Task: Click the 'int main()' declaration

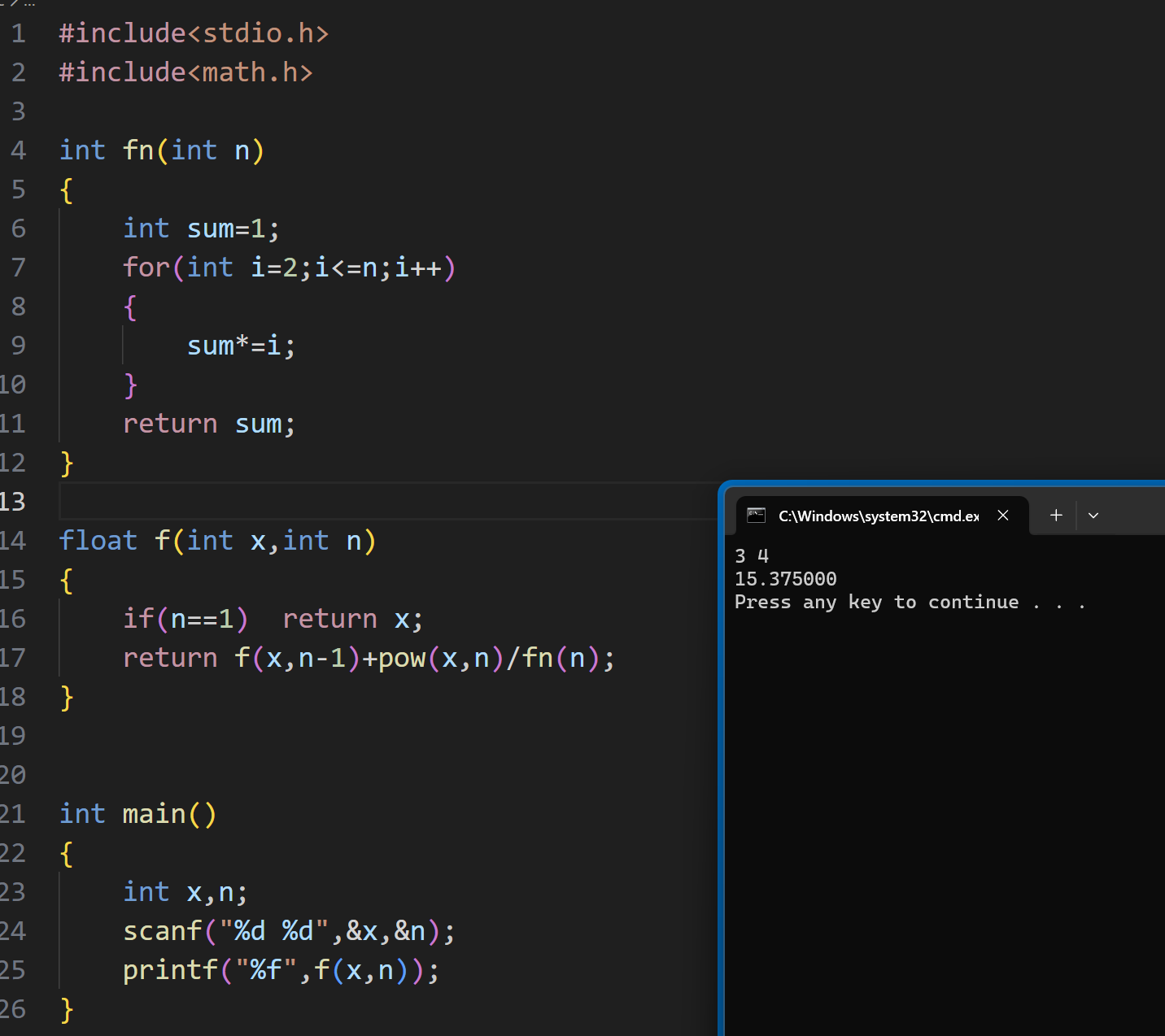Action: 137,814
